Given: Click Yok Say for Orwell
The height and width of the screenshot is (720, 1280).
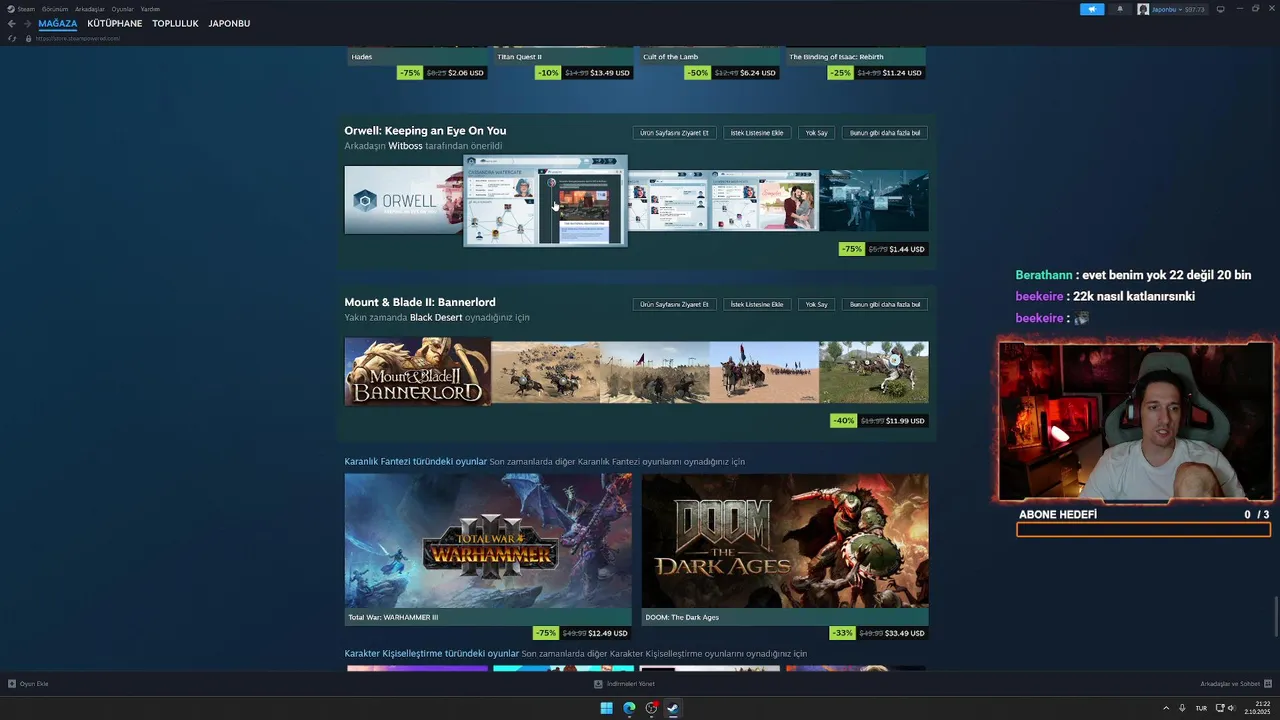Looking at the screenshot, I should click(817, 133).
